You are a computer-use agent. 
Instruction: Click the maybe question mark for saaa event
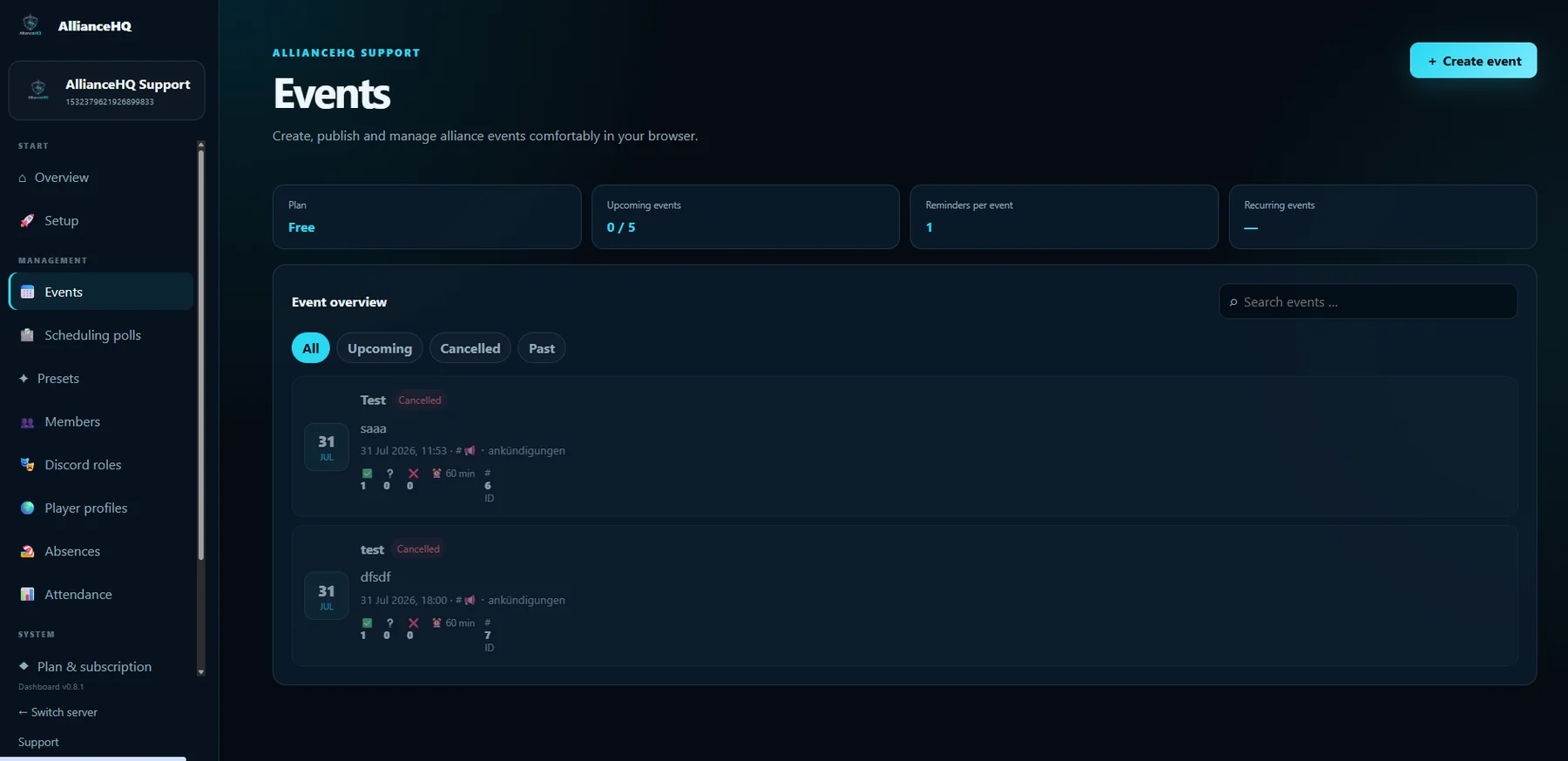(389, 474)
